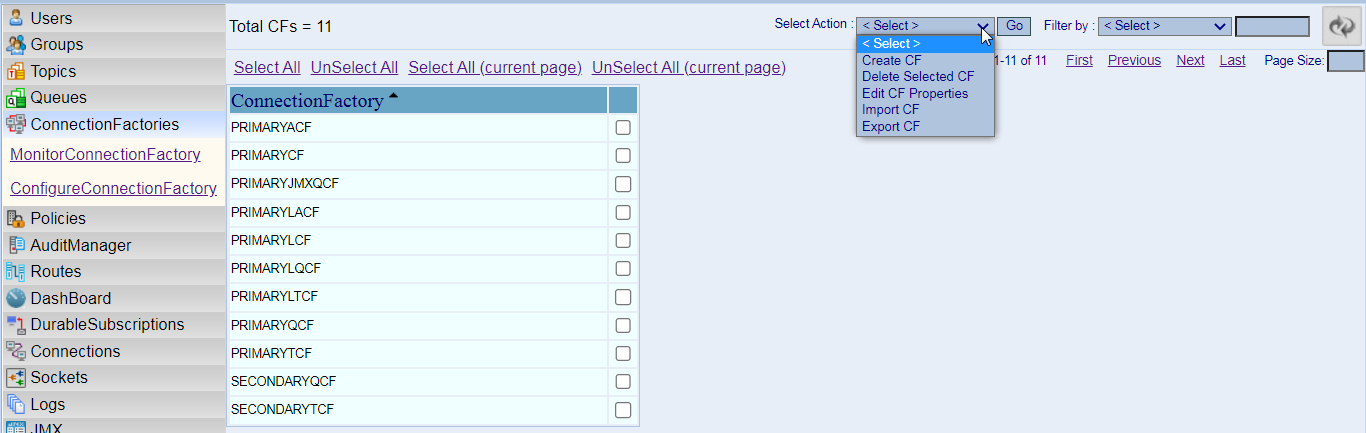Click the Go button
Viewport: 1366px width, 433px height.
(x=1014, y=26)
